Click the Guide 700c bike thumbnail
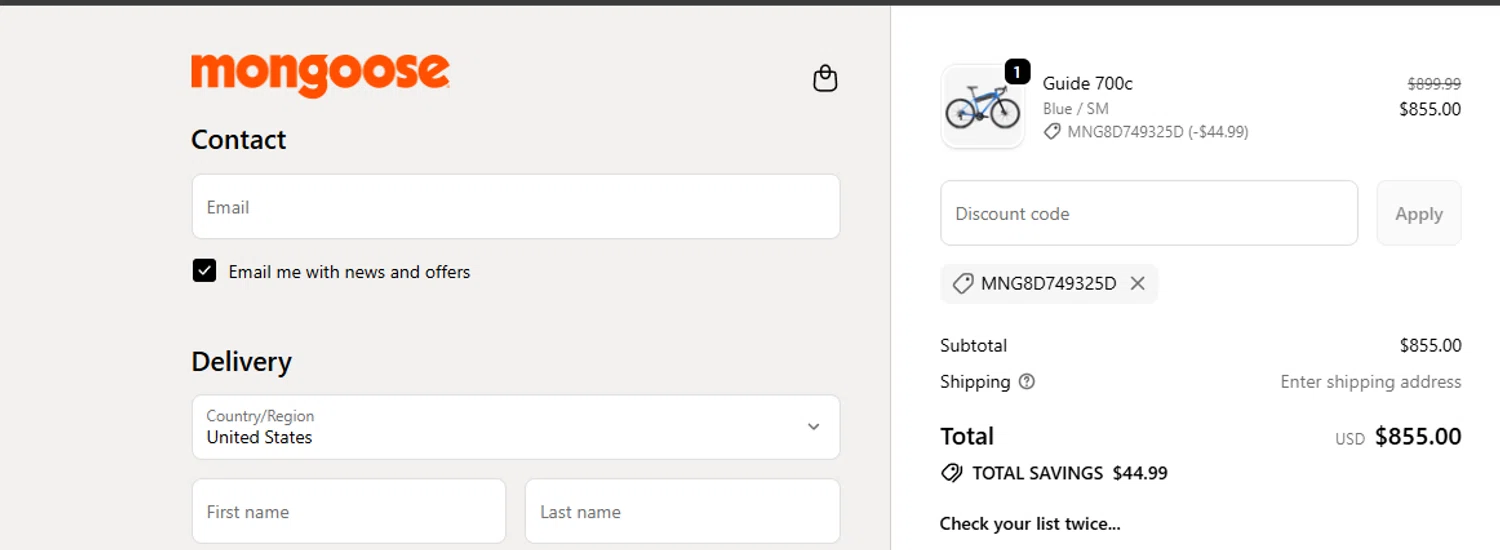Viewport: 1500px width, 550px height. point(982,107)
